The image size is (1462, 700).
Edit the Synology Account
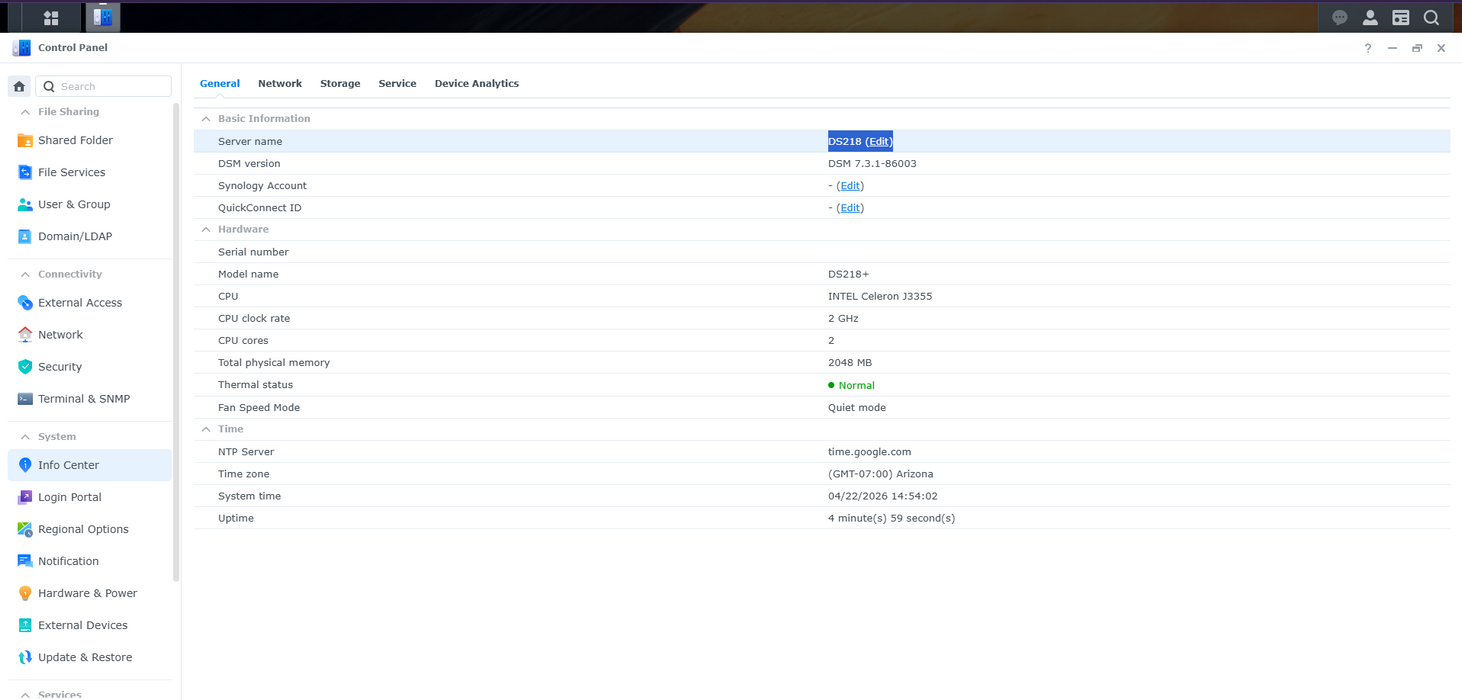(849, 185)
